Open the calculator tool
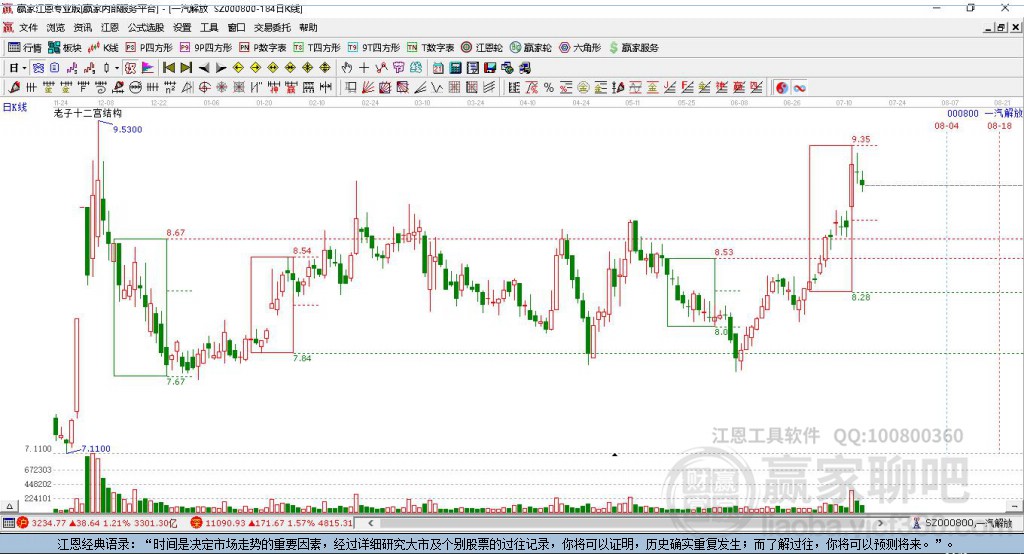1024x554 pixels. pos(455,67)
